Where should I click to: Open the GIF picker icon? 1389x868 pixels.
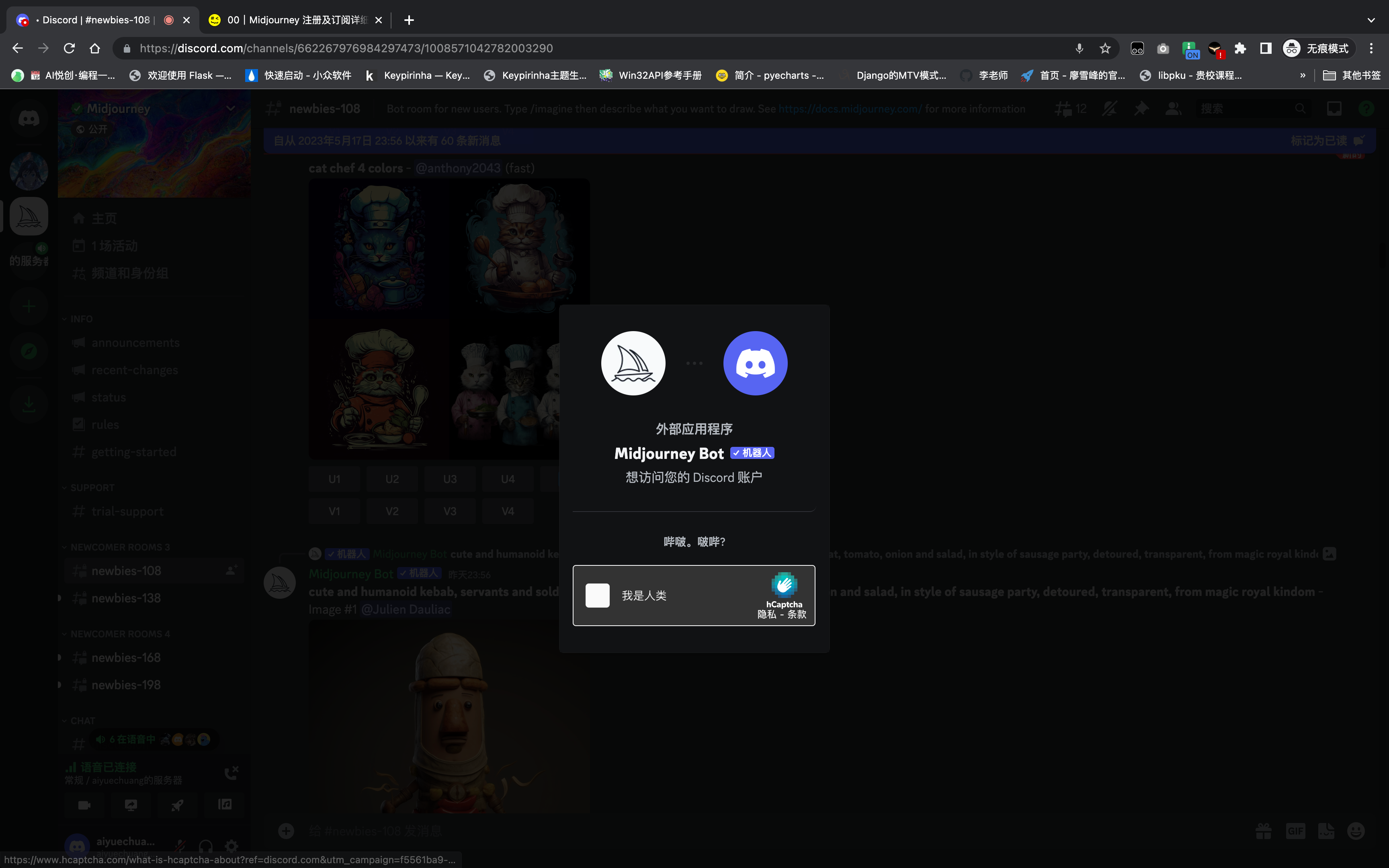coord(1295,831)
